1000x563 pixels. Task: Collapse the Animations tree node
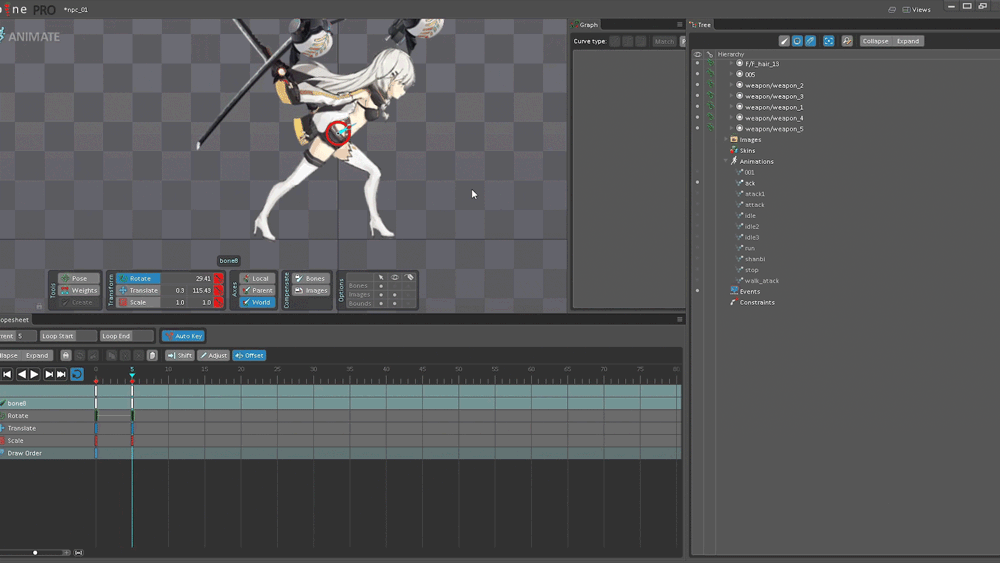(726, 161)
